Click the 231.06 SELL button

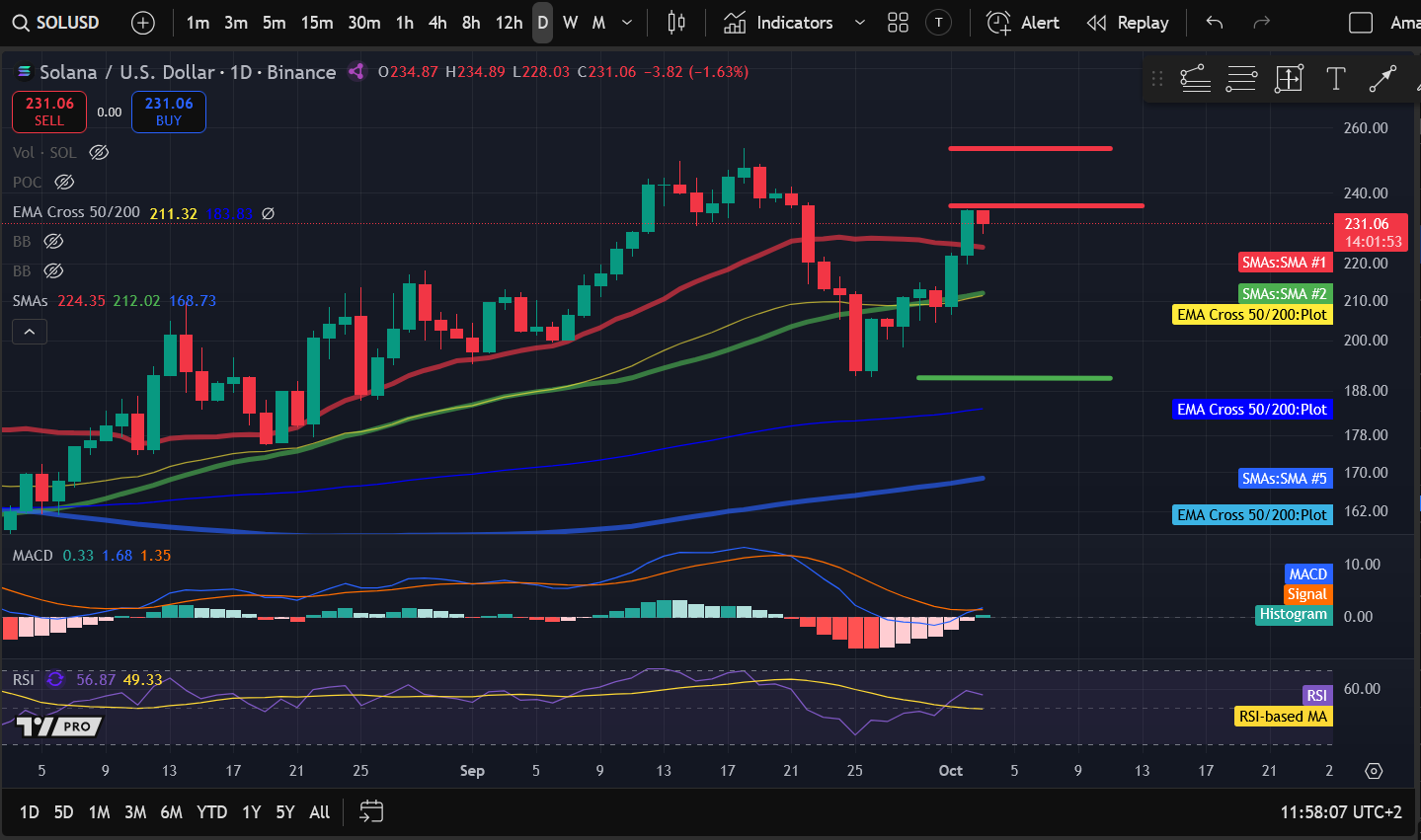coord(49,112)
